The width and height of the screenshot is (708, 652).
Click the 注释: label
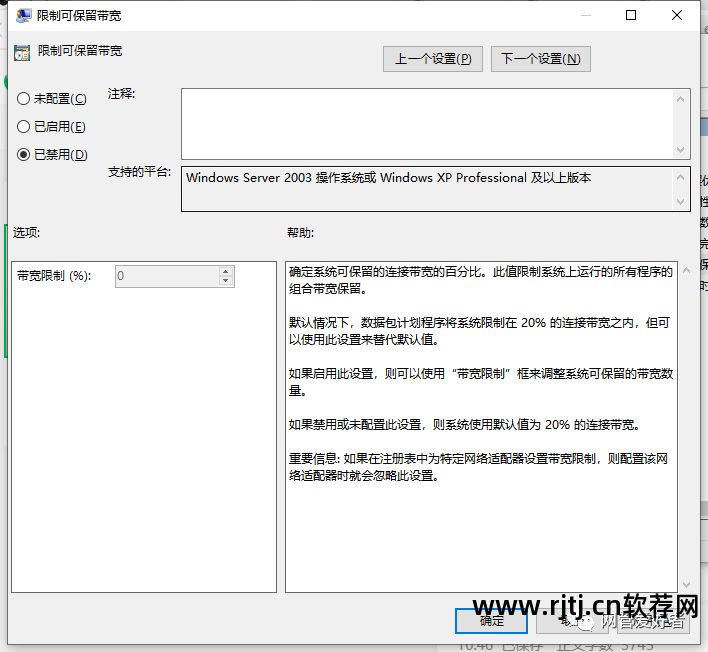click(121, 94)
